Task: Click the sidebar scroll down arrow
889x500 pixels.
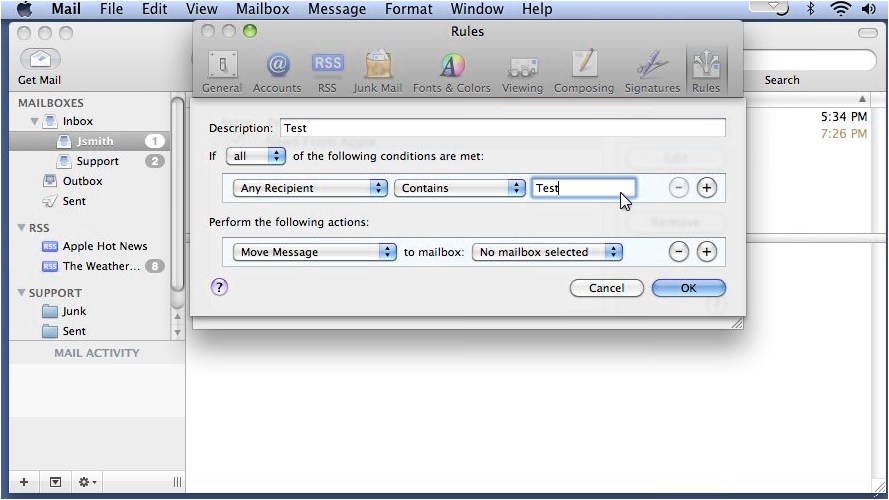Action: [x=177, y=333]
